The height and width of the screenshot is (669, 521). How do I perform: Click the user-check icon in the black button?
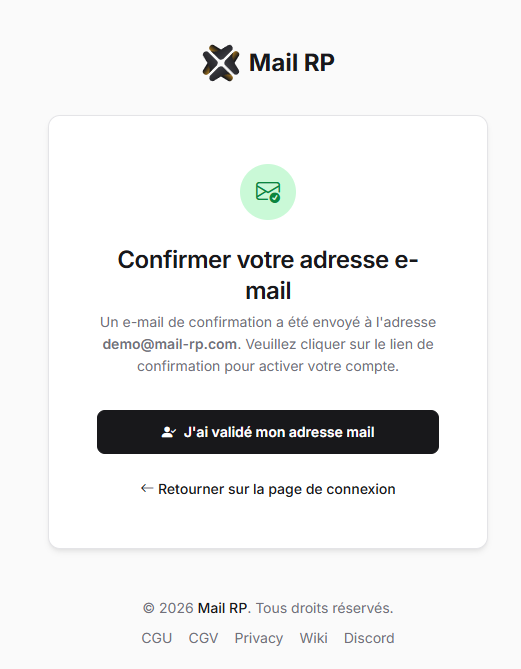[169, 432]
